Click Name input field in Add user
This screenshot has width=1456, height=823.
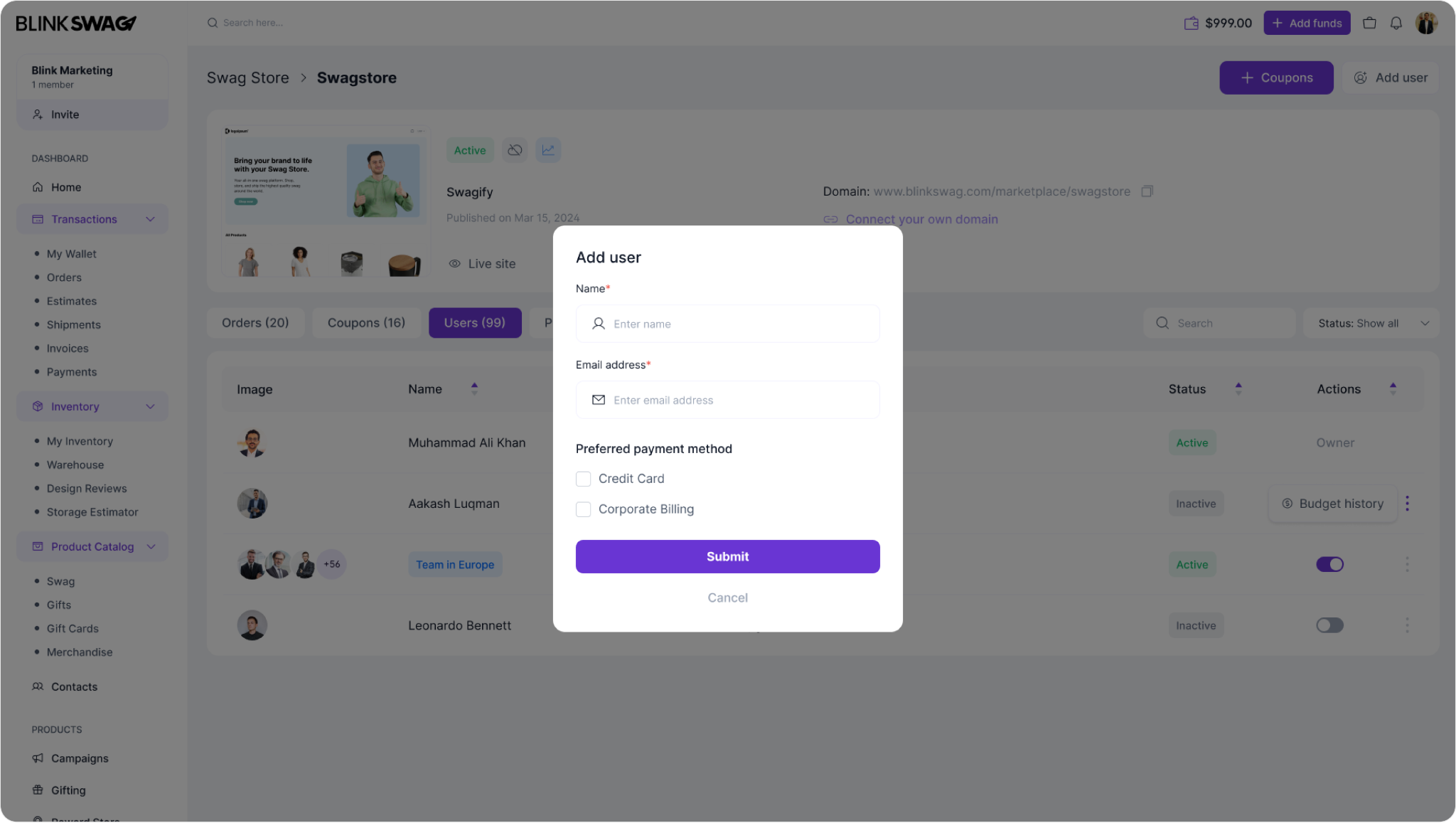coord(727,323)
